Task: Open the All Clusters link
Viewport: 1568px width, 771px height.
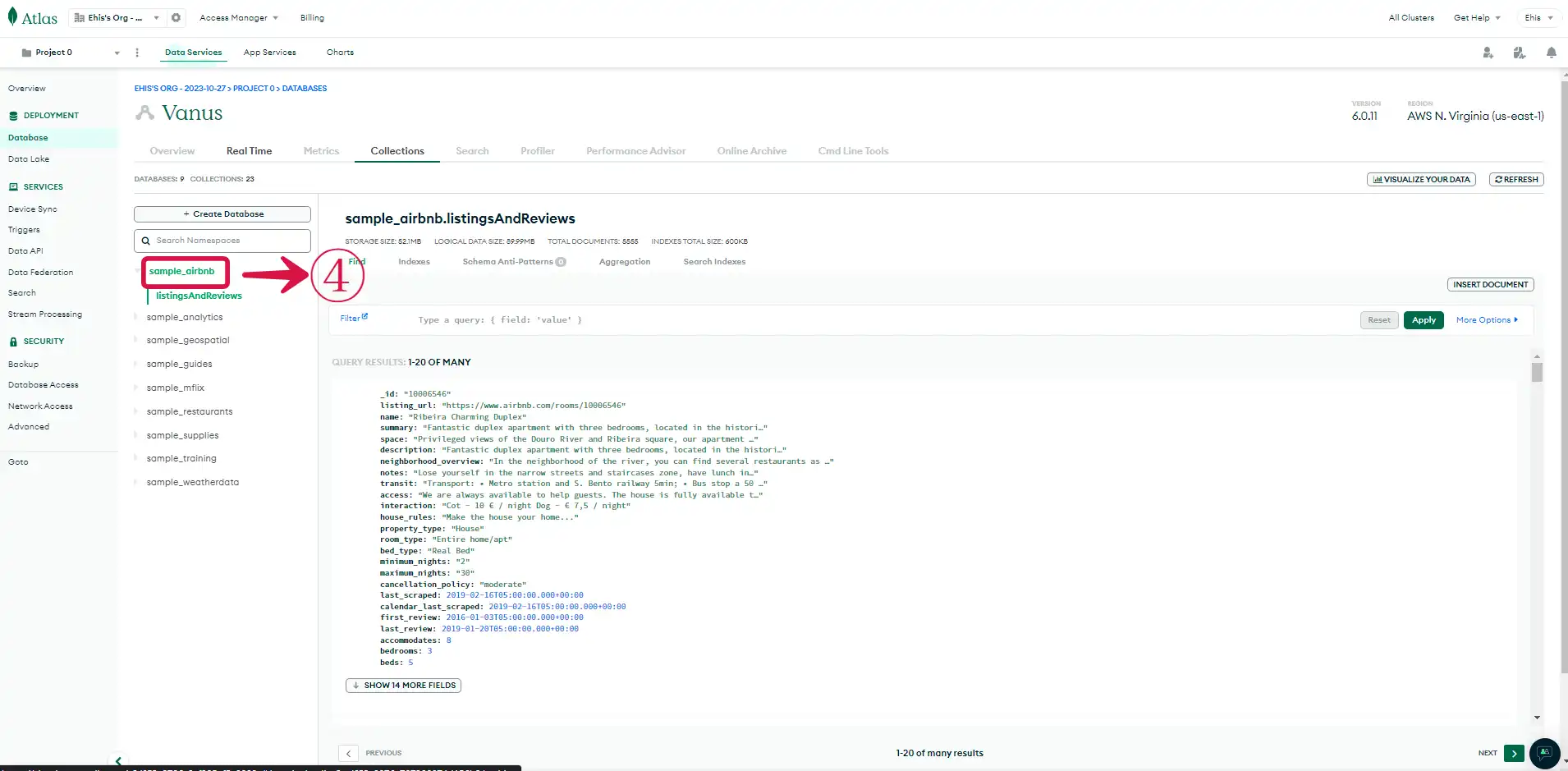Action: 1411,17
